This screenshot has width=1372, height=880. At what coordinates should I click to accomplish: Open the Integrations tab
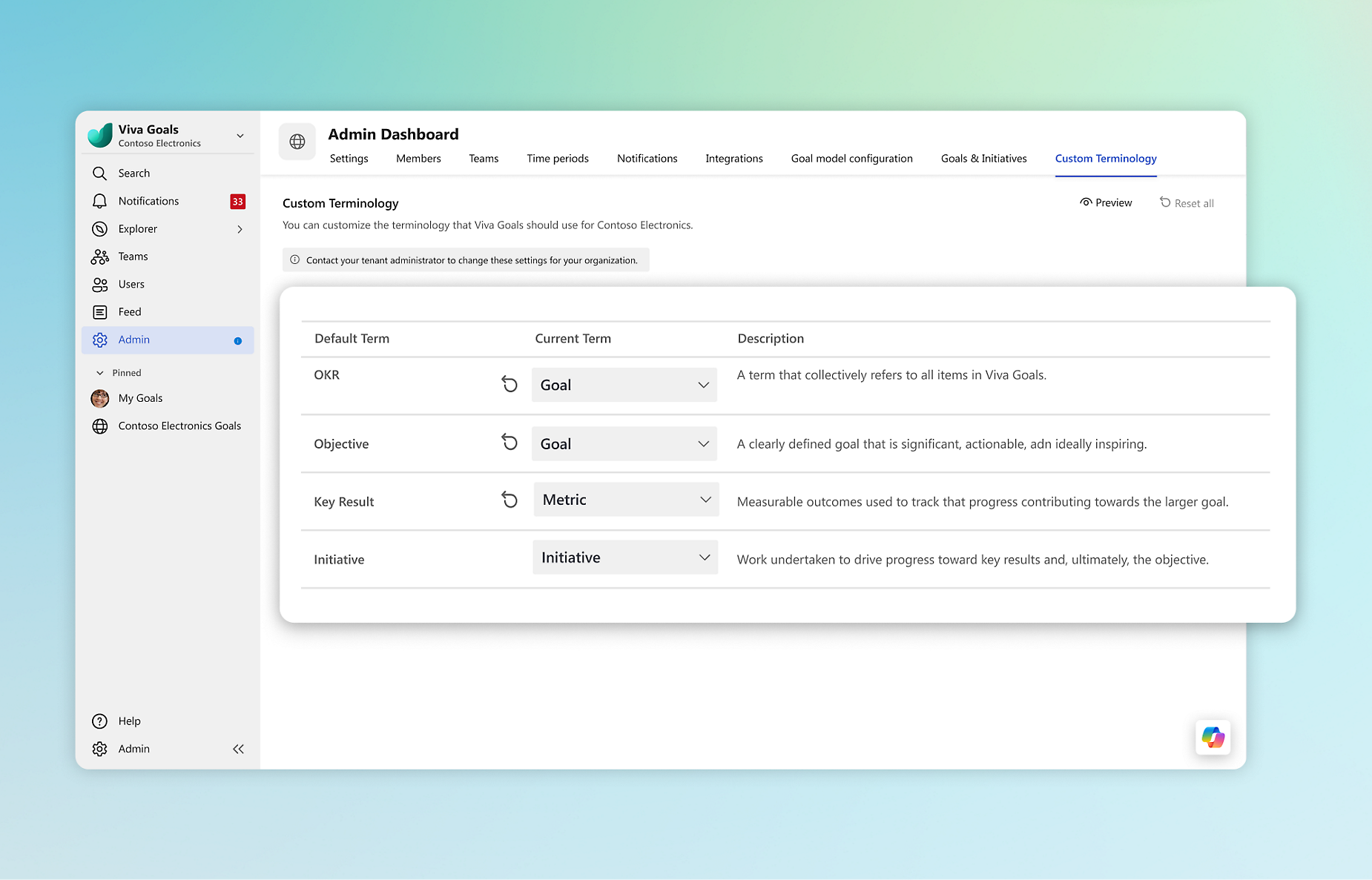pos(734,159)
